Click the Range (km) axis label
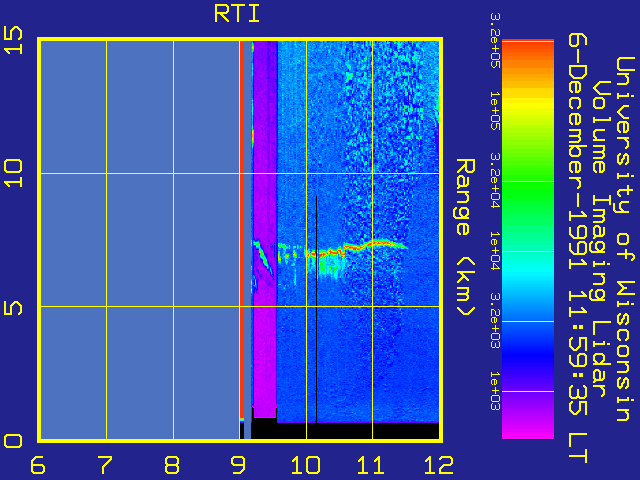640x480 pixels. tap(465, 237)
